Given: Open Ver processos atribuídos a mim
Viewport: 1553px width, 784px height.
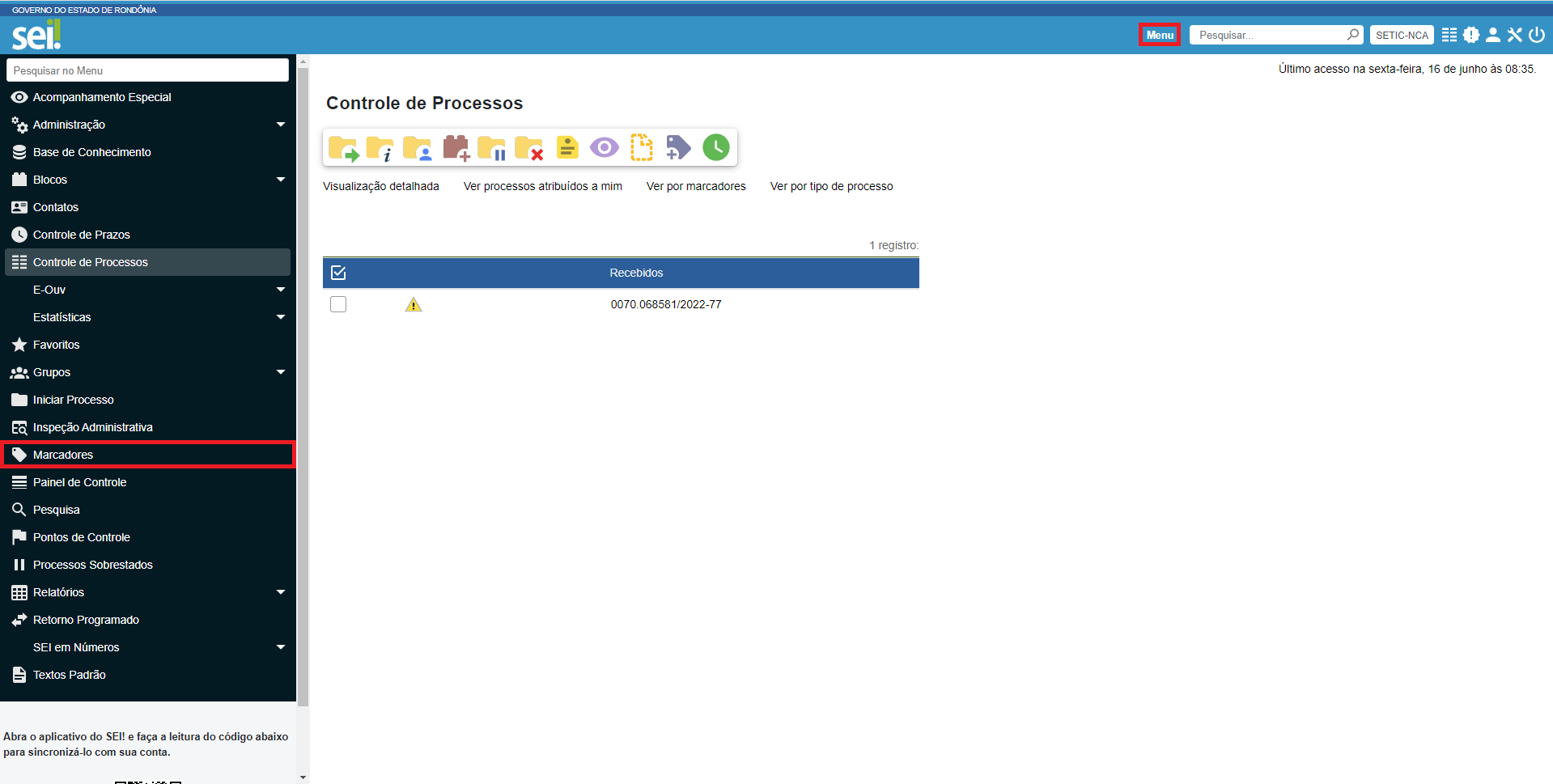Looking at the screenshot, I should (x=542, y=186).
